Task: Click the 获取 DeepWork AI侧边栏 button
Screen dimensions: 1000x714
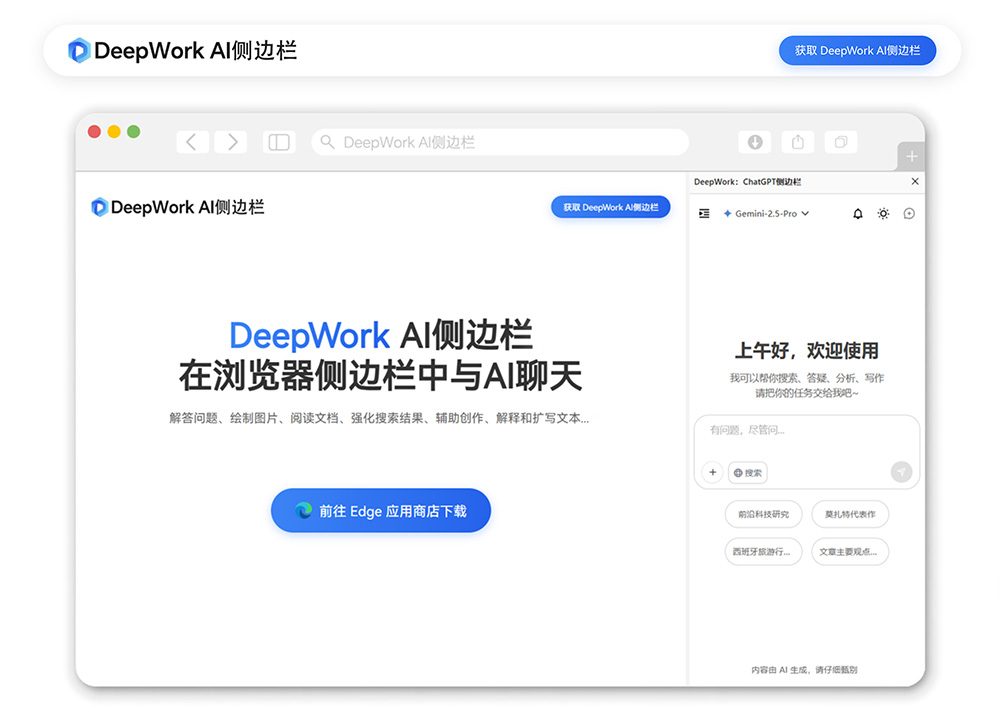Action: click(x=857, y=50)
